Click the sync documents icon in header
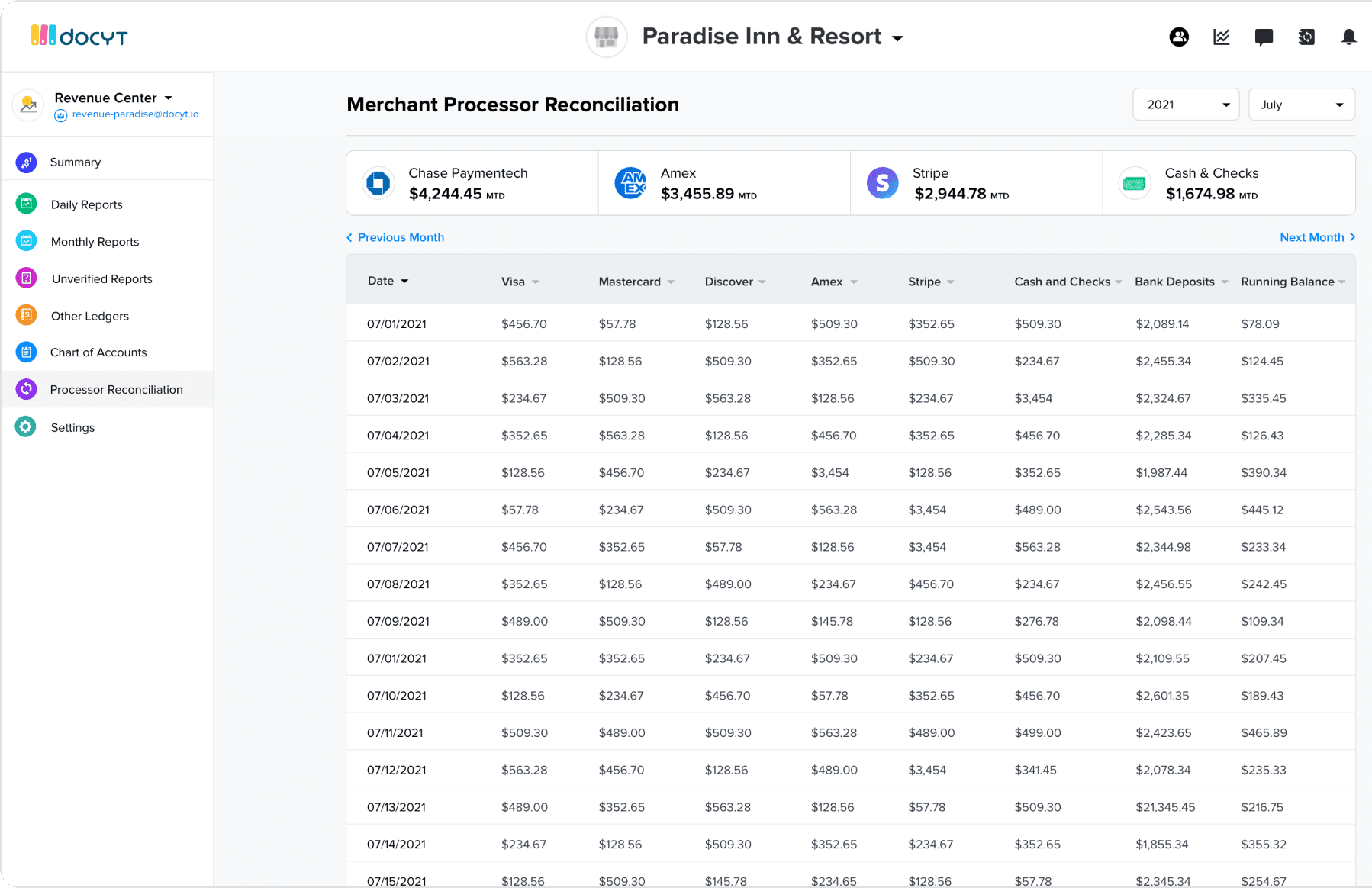Screen dimensions: 1372x888 point(1306,37)
